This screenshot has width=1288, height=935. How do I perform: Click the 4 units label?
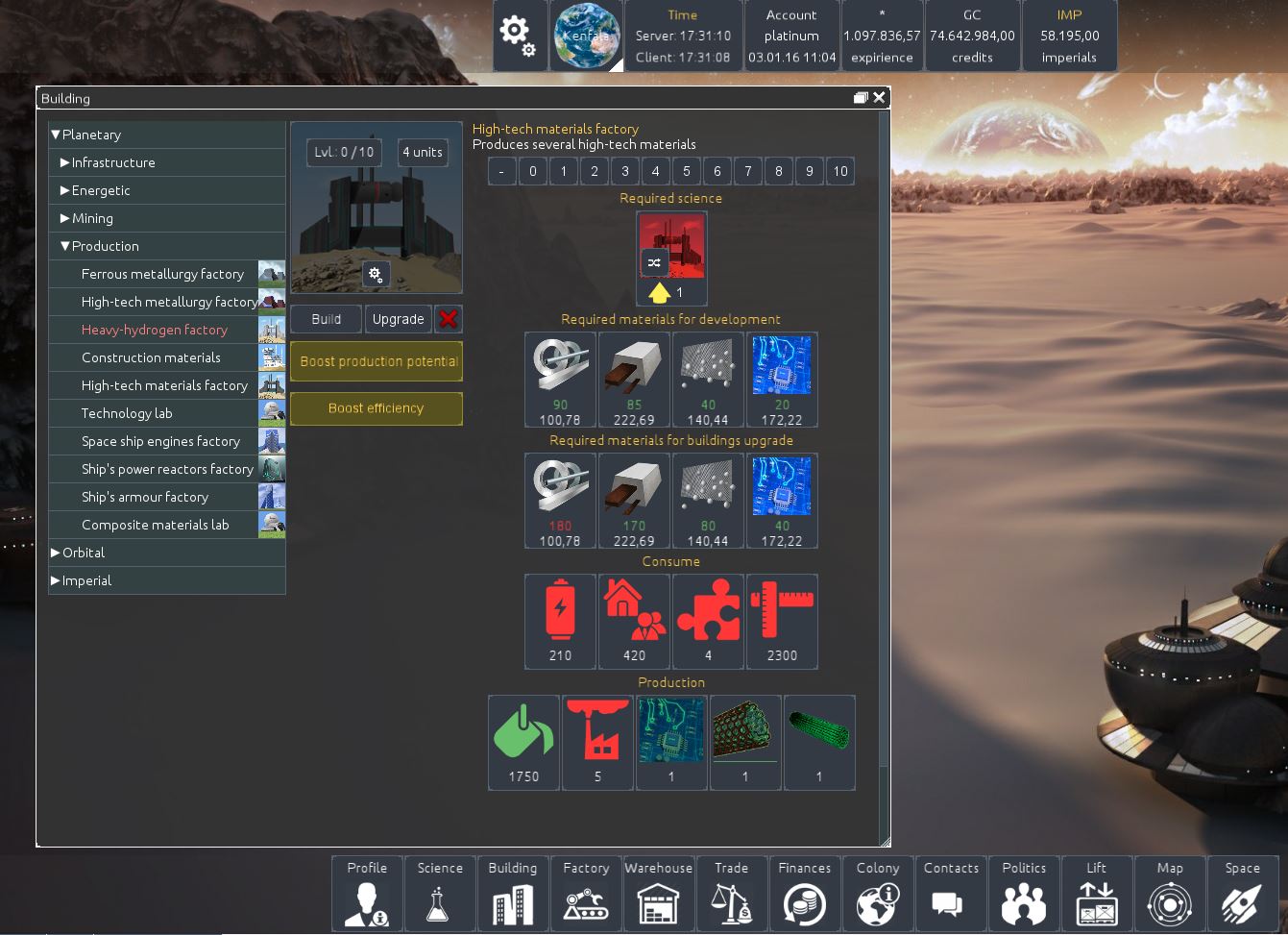423,152
